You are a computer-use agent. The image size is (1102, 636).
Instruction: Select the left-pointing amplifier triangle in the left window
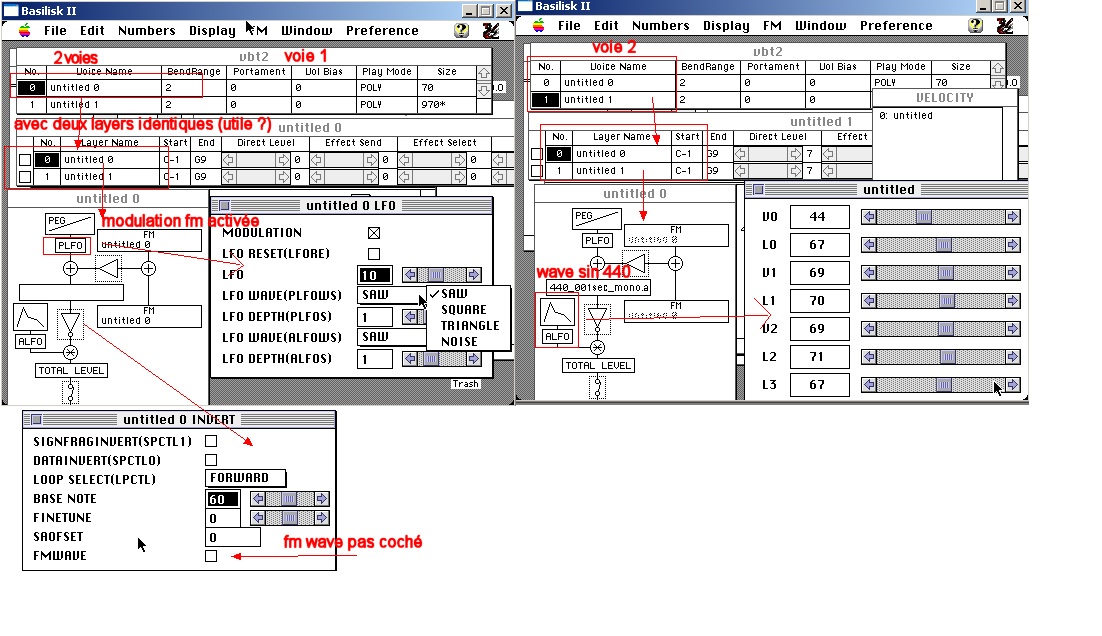click(108, 268)
